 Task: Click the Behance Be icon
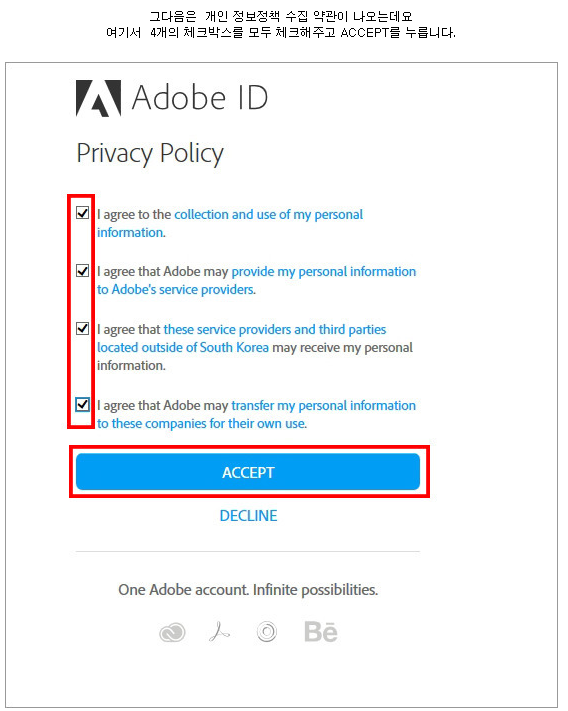(321, 632)
